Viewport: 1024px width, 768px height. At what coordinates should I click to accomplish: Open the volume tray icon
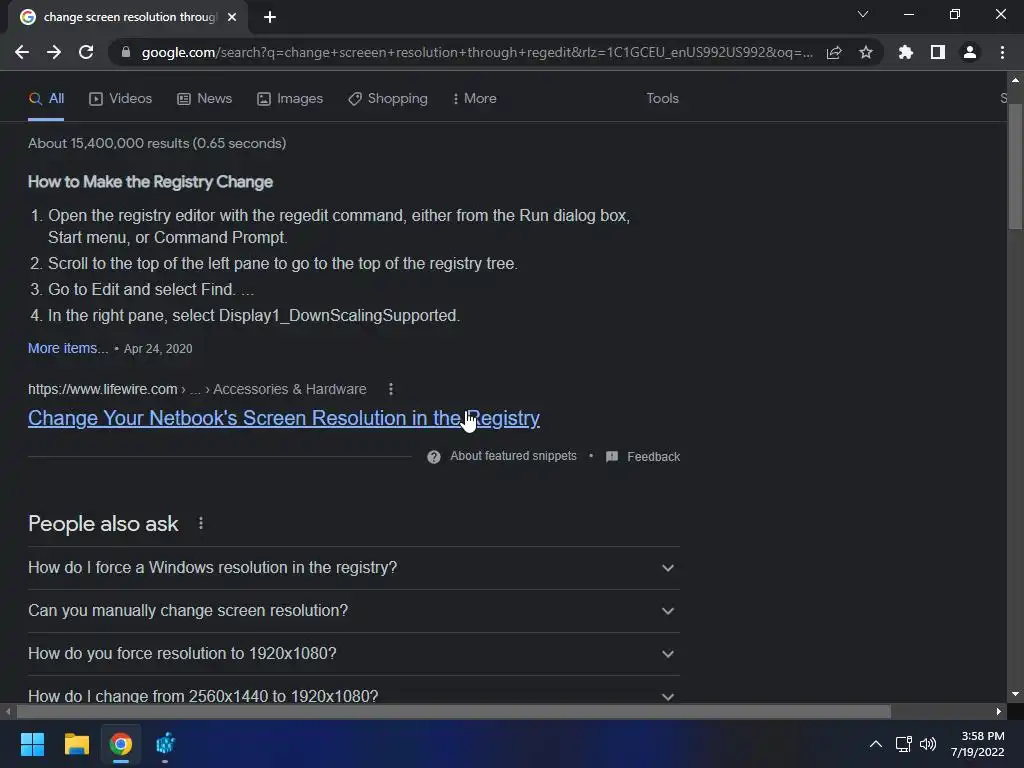pos(927,744)
